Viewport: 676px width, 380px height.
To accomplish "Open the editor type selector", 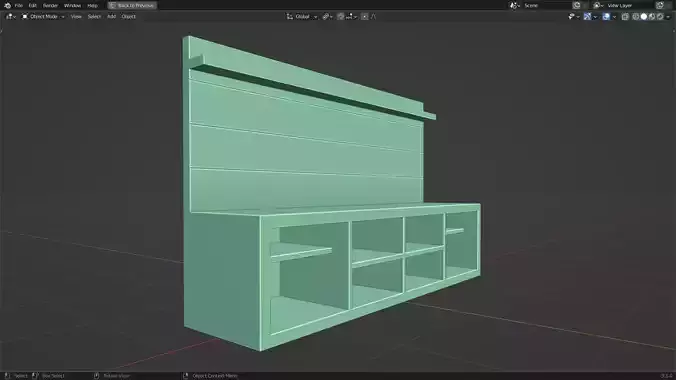I will 10,16.
